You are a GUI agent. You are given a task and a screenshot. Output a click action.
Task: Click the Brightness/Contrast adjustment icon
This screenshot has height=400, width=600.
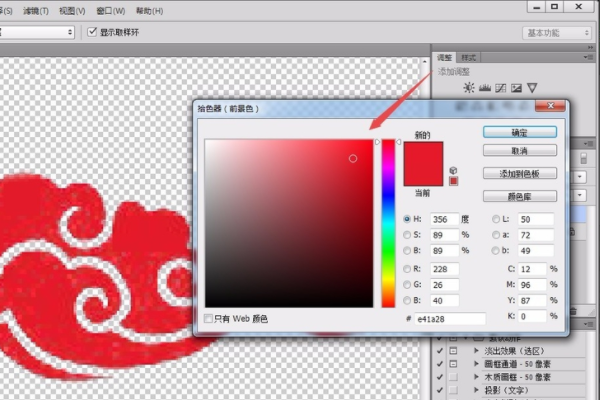(470, 88)
